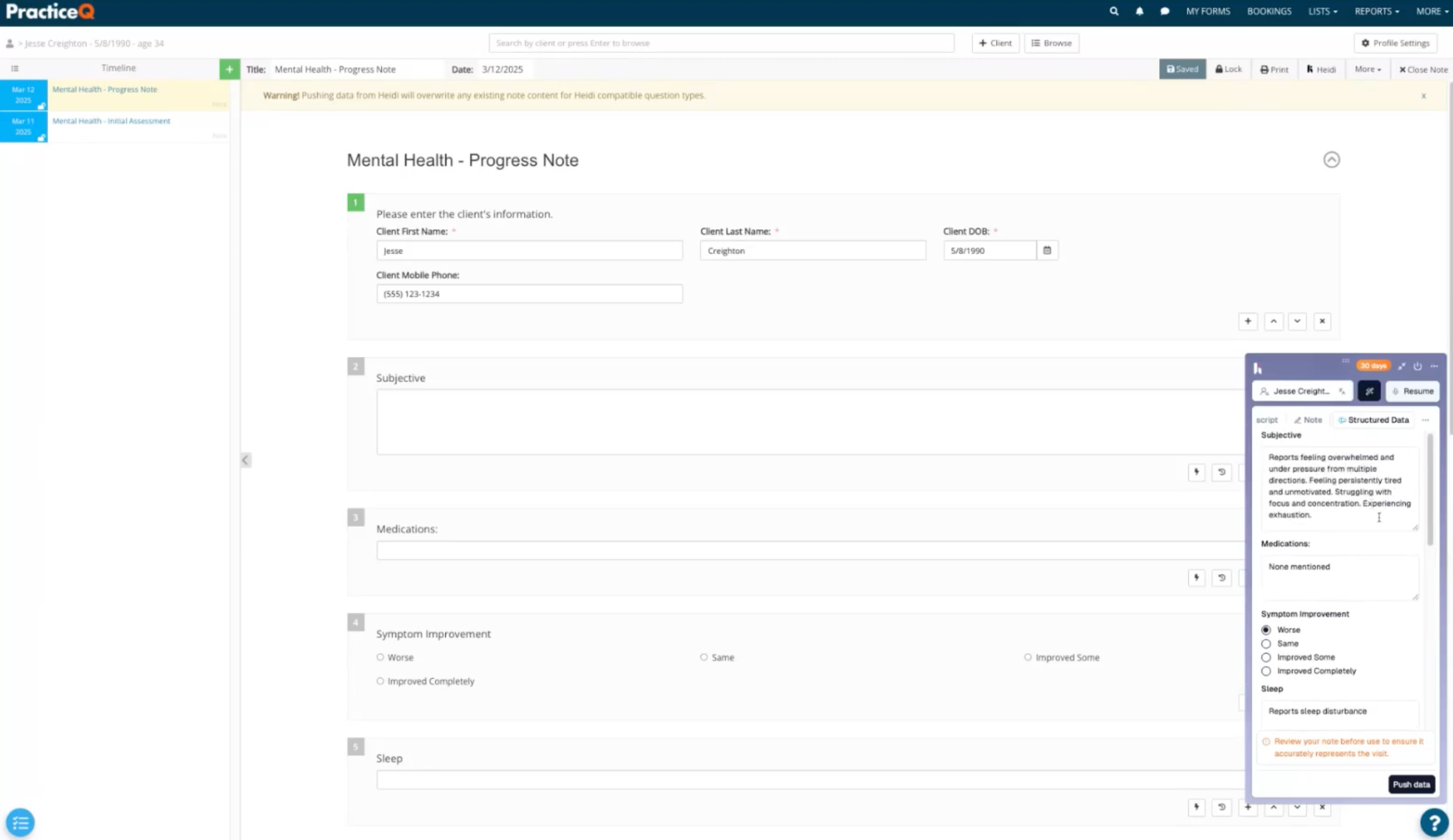The image size is (1453, 840).
Task: Select Worse in note Symptom Improvement
Action: point(380,657)
